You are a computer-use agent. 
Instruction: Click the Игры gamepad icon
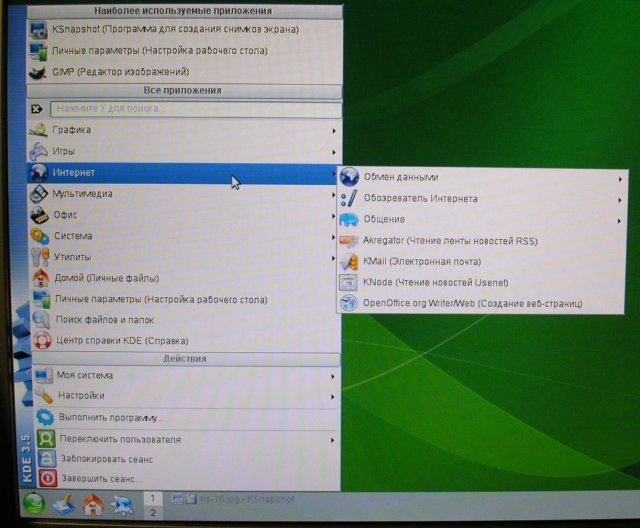point(38,151)
